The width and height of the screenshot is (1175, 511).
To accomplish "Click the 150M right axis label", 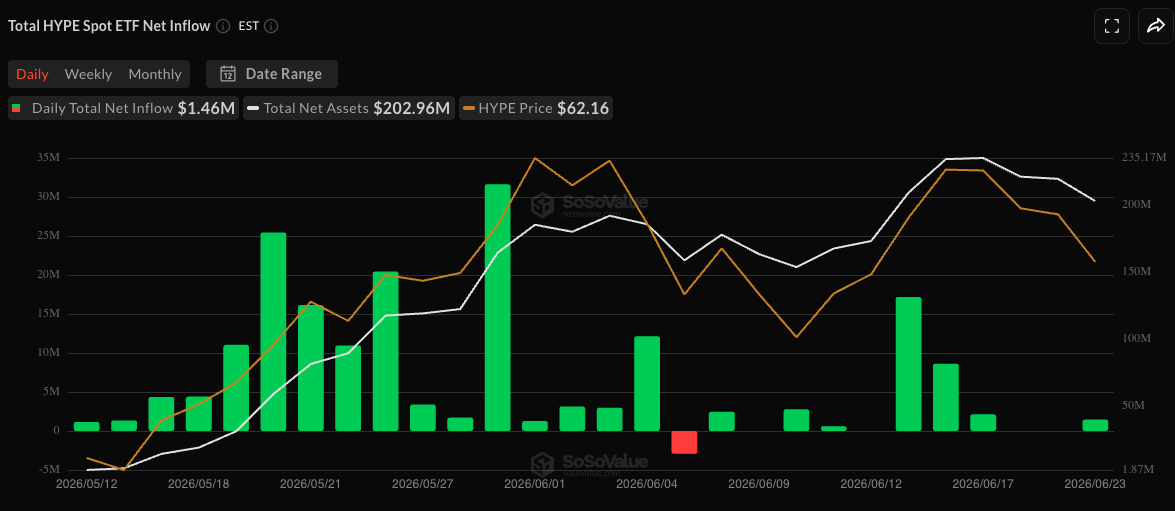I will coord(1138,271).
